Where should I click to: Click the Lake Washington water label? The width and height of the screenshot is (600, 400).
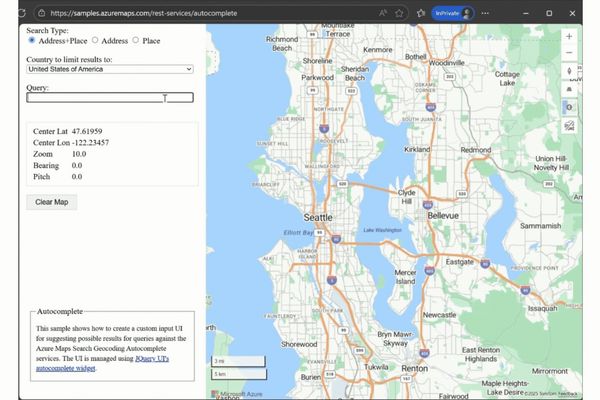pos(382,230)
